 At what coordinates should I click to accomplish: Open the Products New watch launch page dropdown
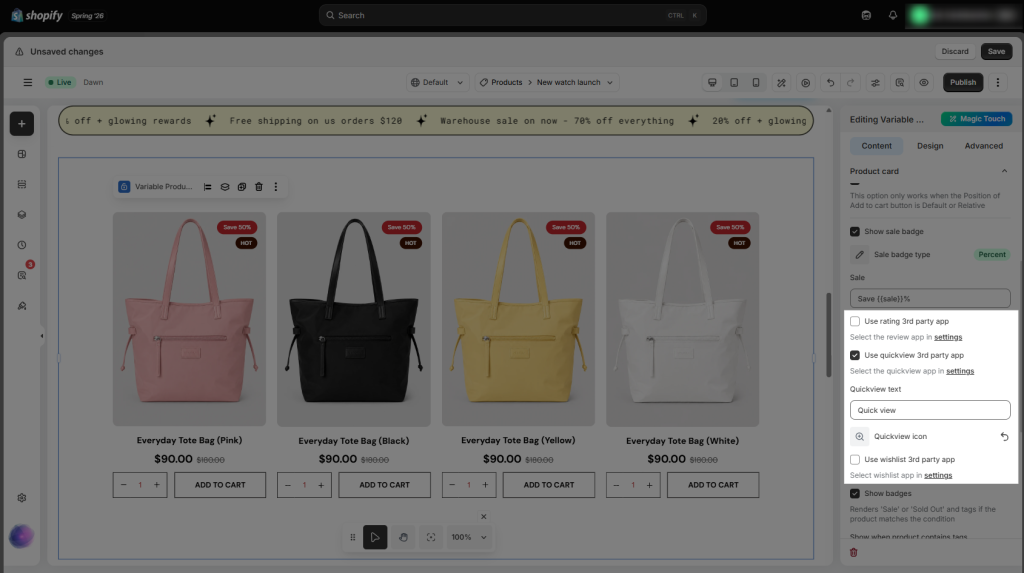click(547, 82)
